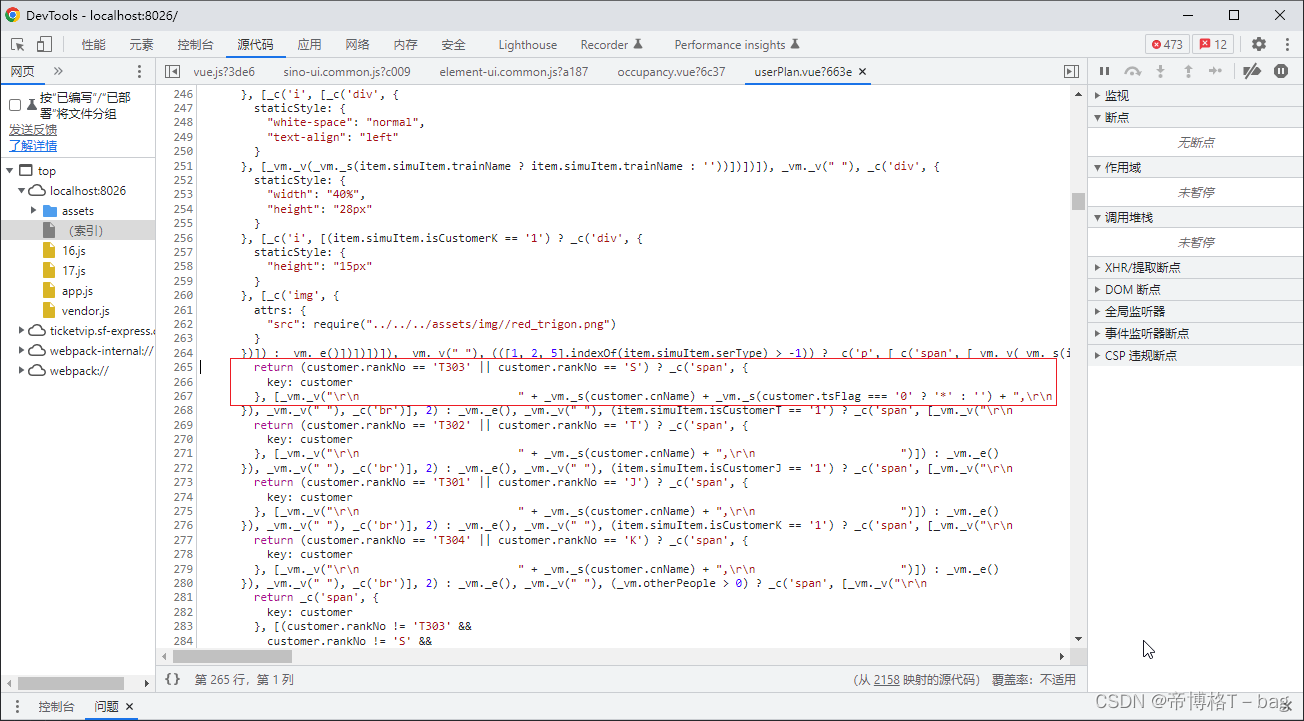Viewport: 1304px width, 721px height.
Task: Switch to the 性能 panel
Action: point(93,44)
